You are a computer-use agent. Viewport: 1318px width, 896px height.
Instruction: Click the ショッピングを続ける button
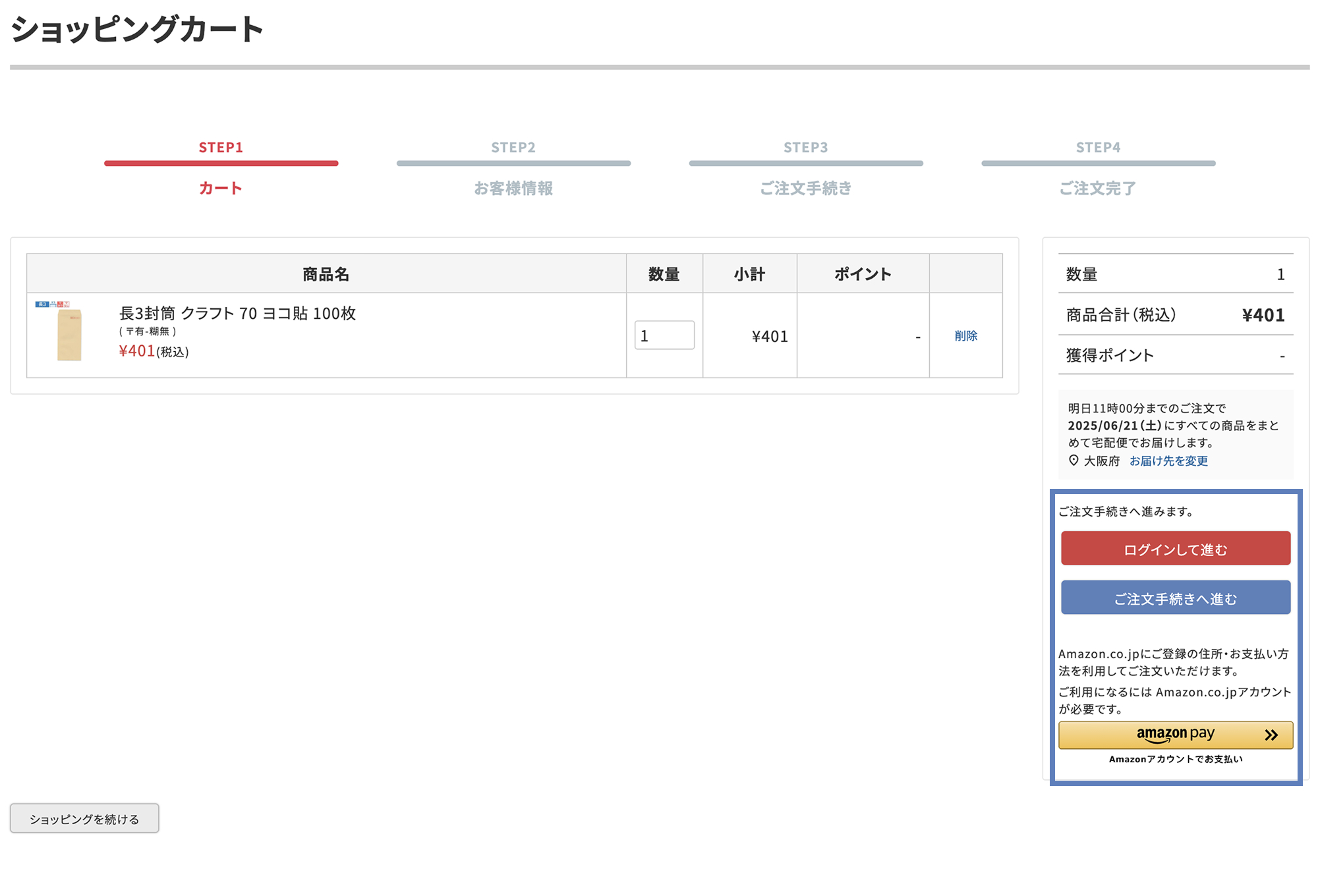pyautogui.click(x=84, y=819)
